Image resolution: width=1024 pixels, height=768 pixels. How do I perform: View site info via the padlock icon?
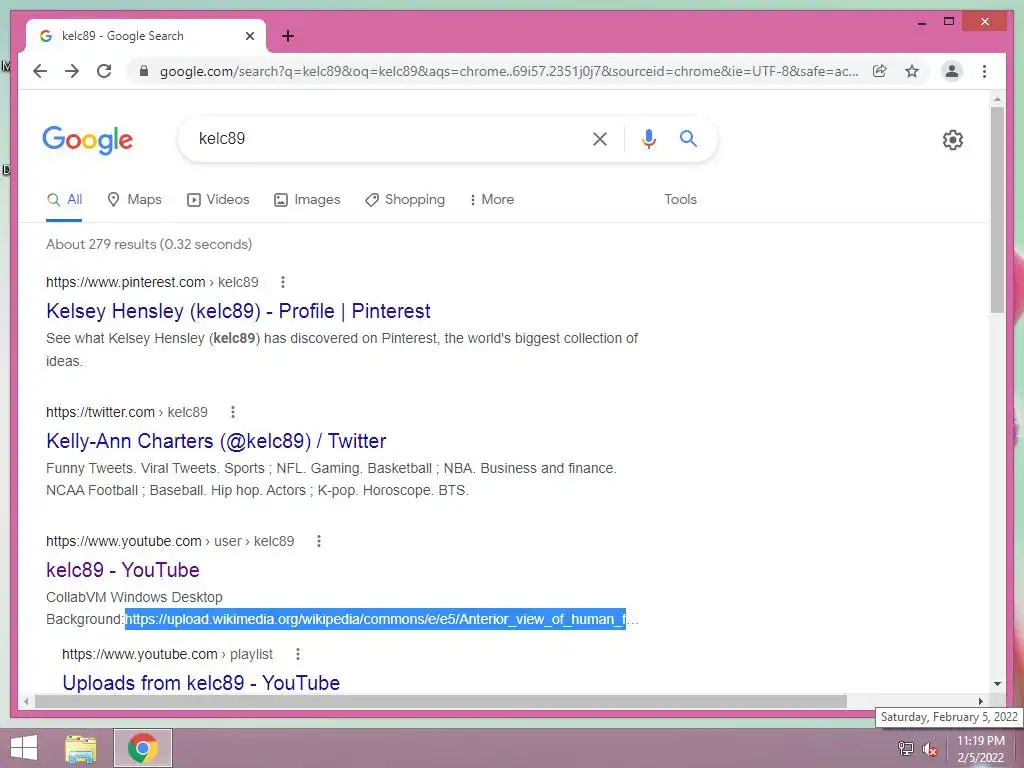144,71
